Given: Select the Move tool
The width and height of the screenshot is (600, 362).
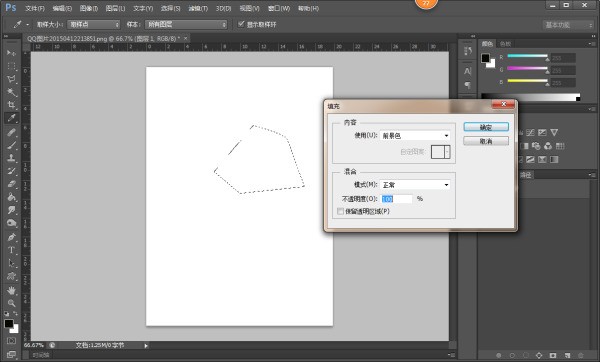Looking at the screenshot, I should 11,52.
